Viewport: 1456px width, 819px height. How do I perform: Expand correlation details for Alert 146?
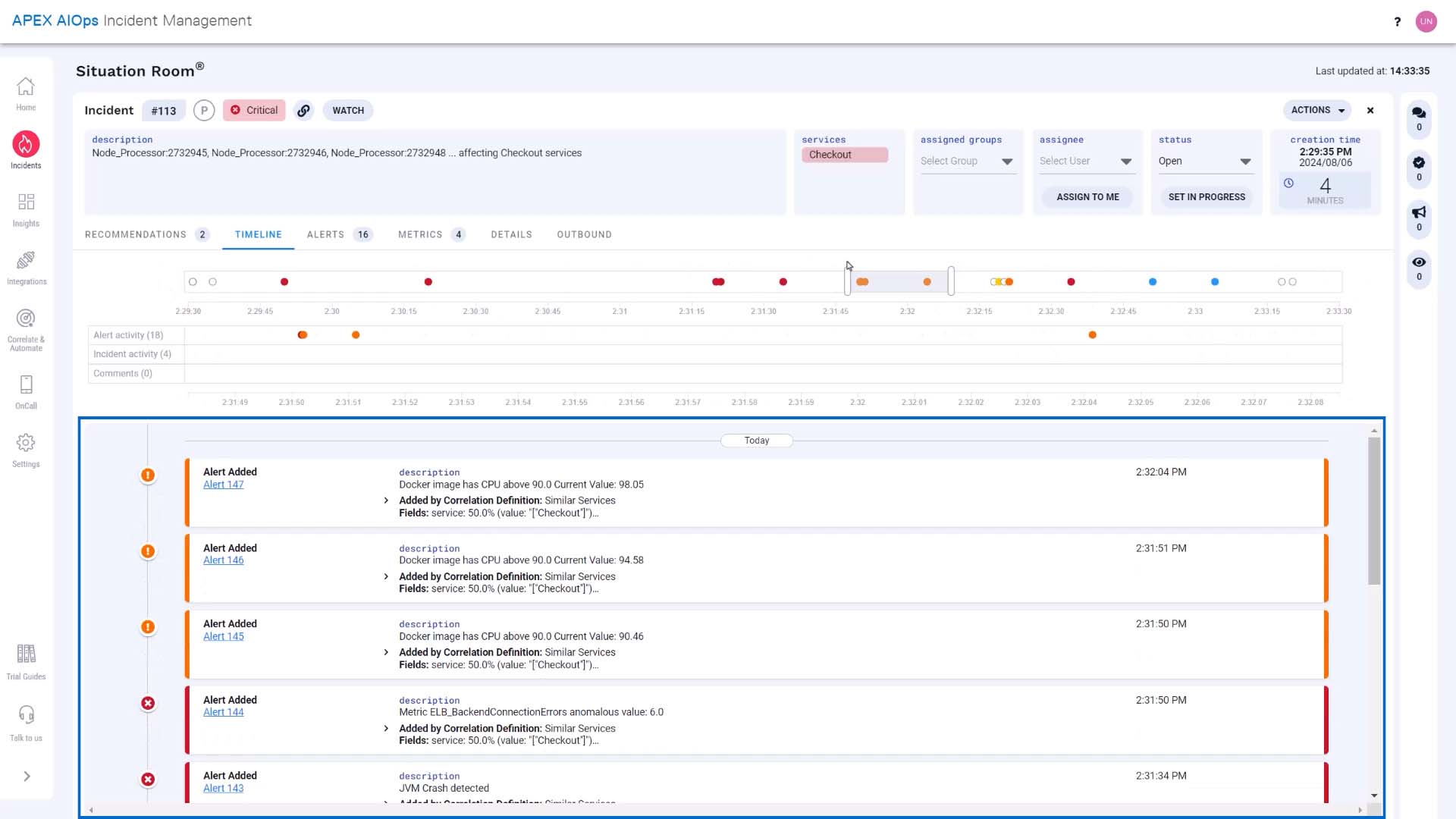point(386,576)
